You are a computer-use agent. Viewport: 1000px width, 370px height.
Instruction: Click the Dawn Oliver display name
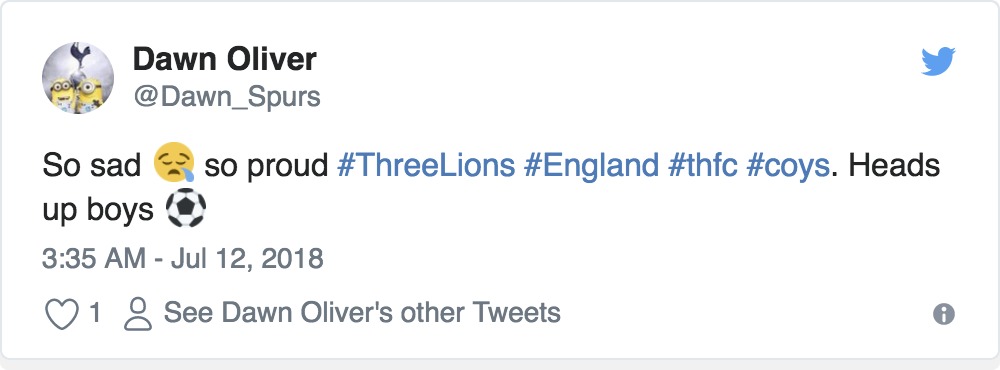(224, 60)
